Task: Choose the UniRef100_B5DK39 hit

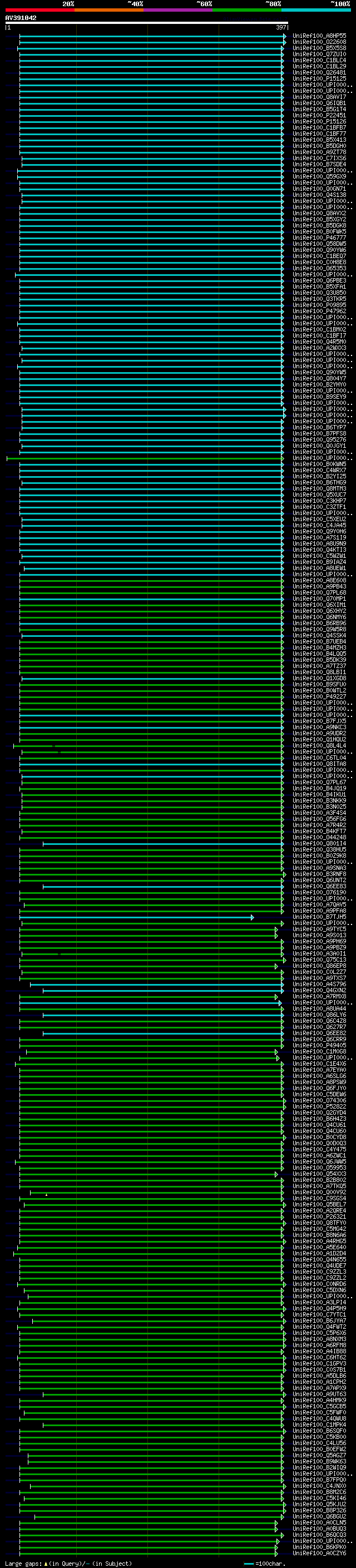Action: tap(319, 660)
